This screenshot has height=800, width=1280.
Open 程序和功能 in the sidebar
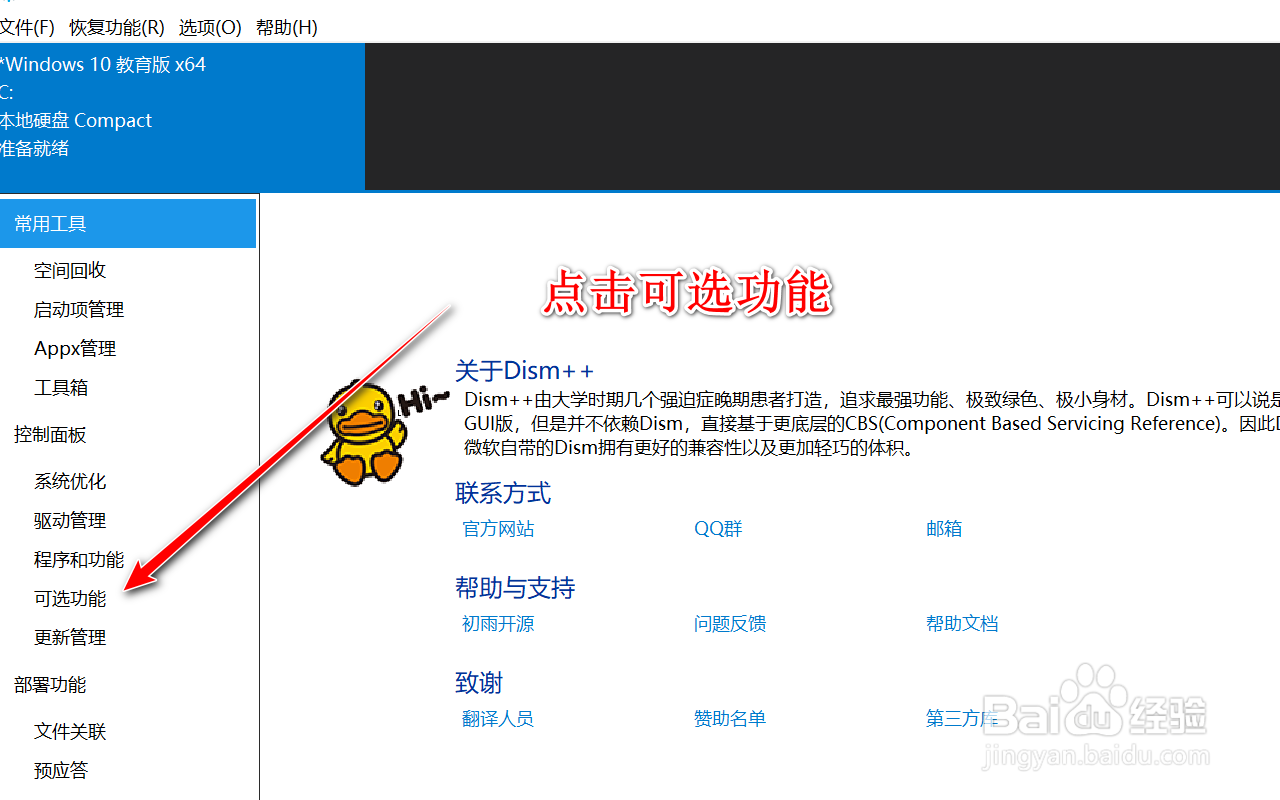coord(79,559)
